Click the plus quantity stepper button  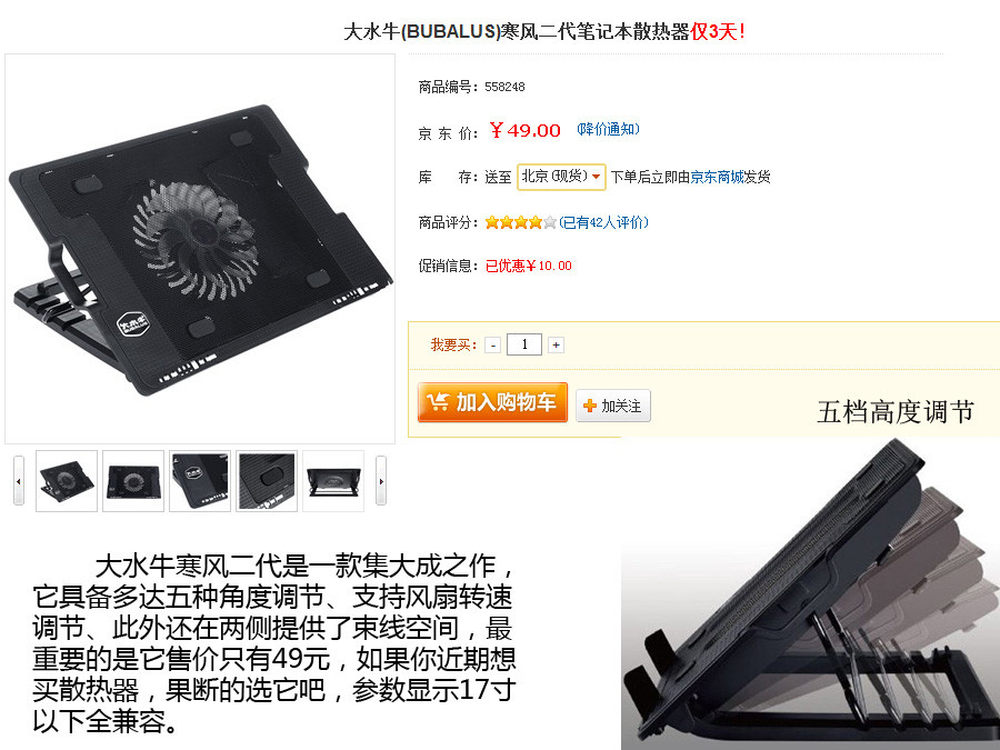556,345
